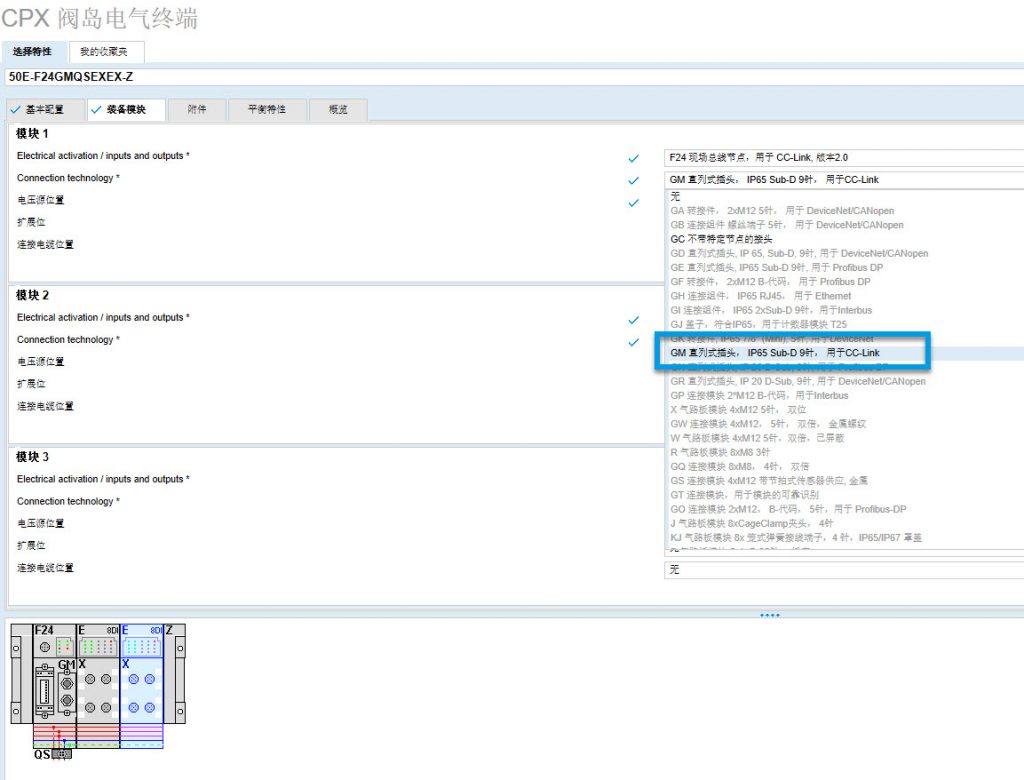Screen dimensions: 1024x780
Task: Click Module 3 Connection technology label
Action: (x=69, y=502)
